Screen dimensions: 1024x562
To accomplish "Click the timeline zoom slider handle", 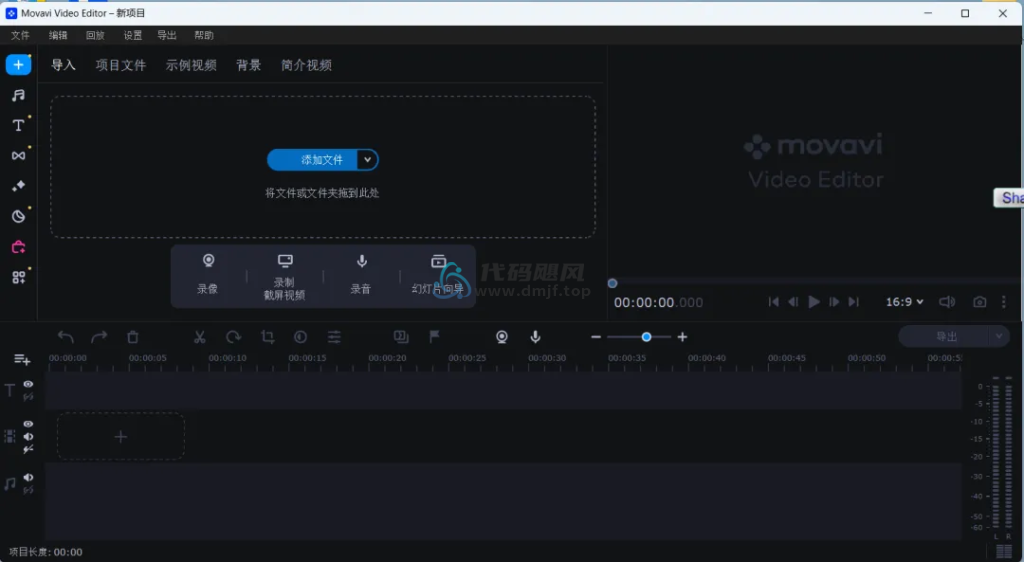I will pyautogui.click(x=646, y=337).
